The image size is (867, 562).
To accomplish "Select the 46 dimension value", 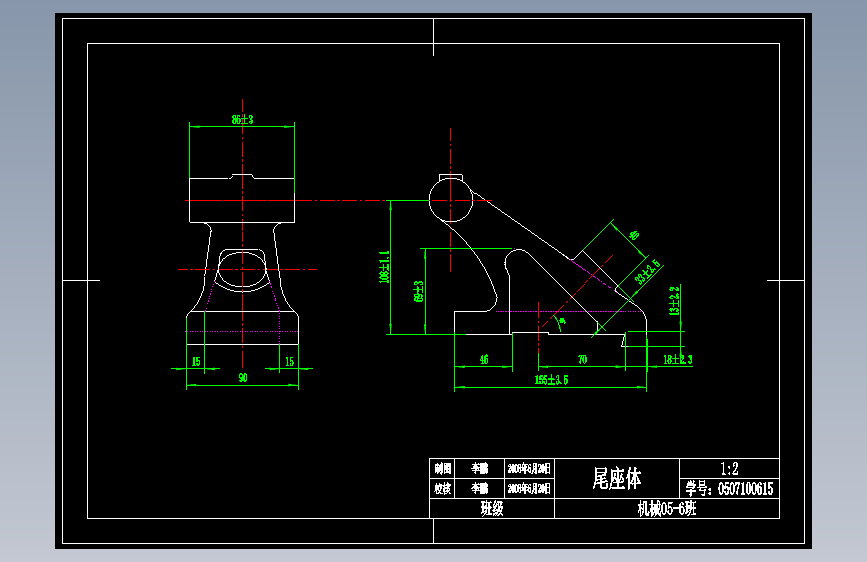I will click(484, 360).
